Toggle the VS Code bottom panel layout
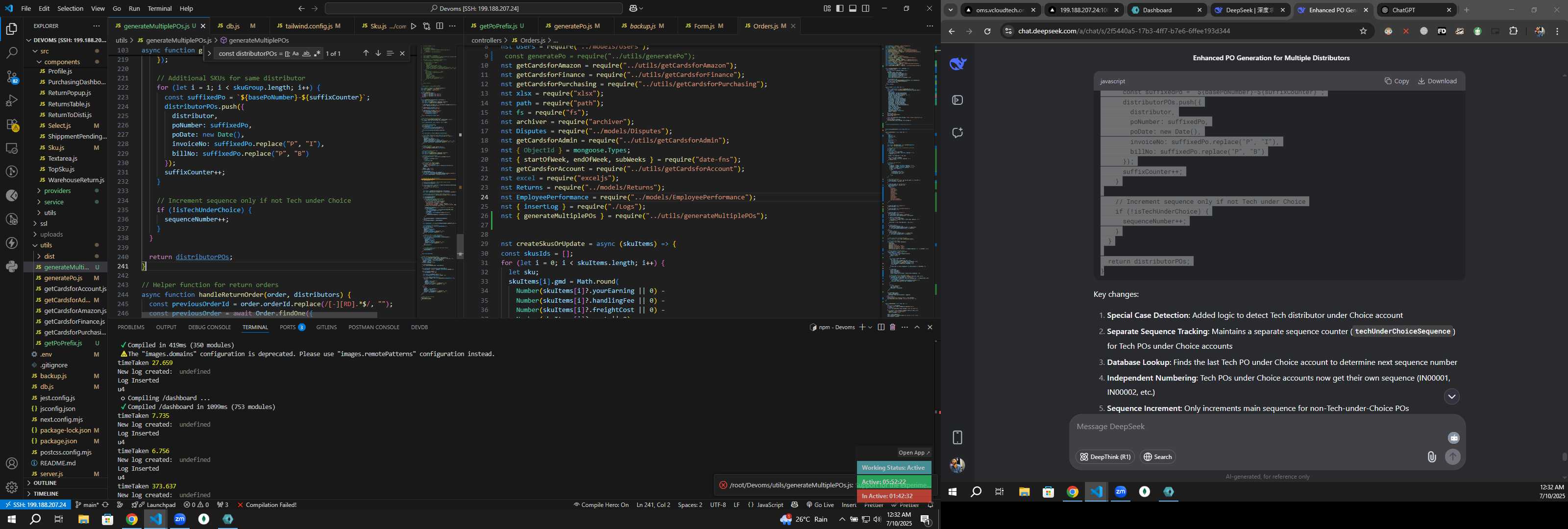This screenshot has width=1568, height=529. point(853,8)
